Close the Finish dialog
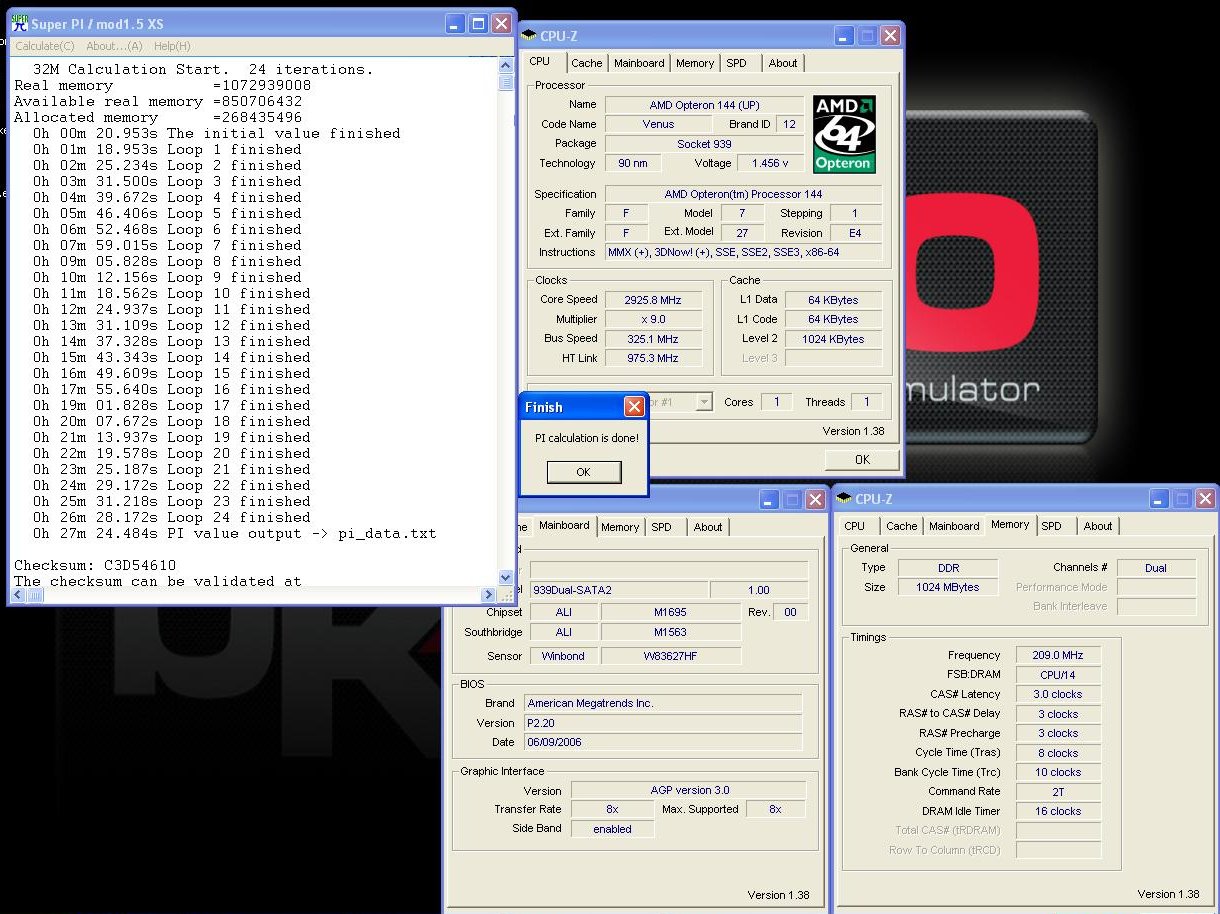Screen dimensions: 1220x914 click(x=634, y=407)
